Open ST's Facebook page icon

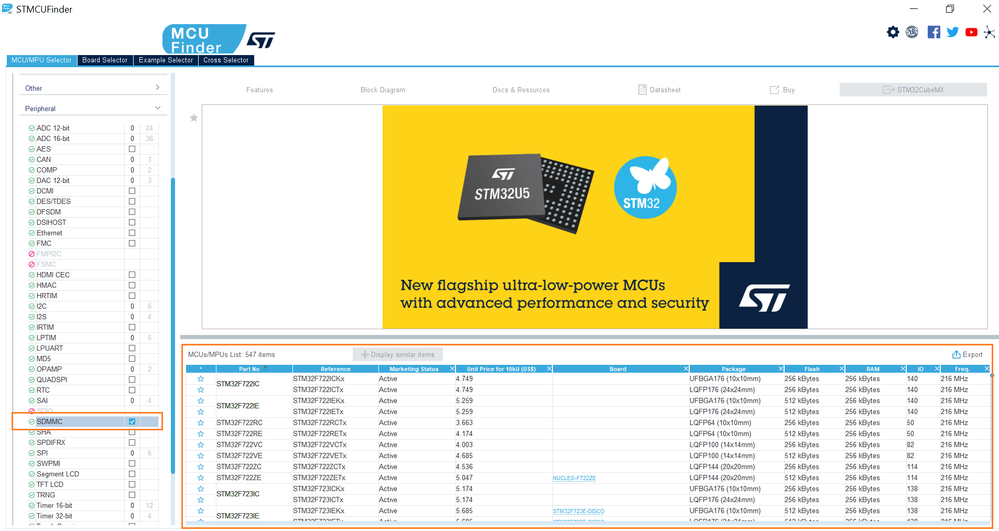tap(933, 32)
